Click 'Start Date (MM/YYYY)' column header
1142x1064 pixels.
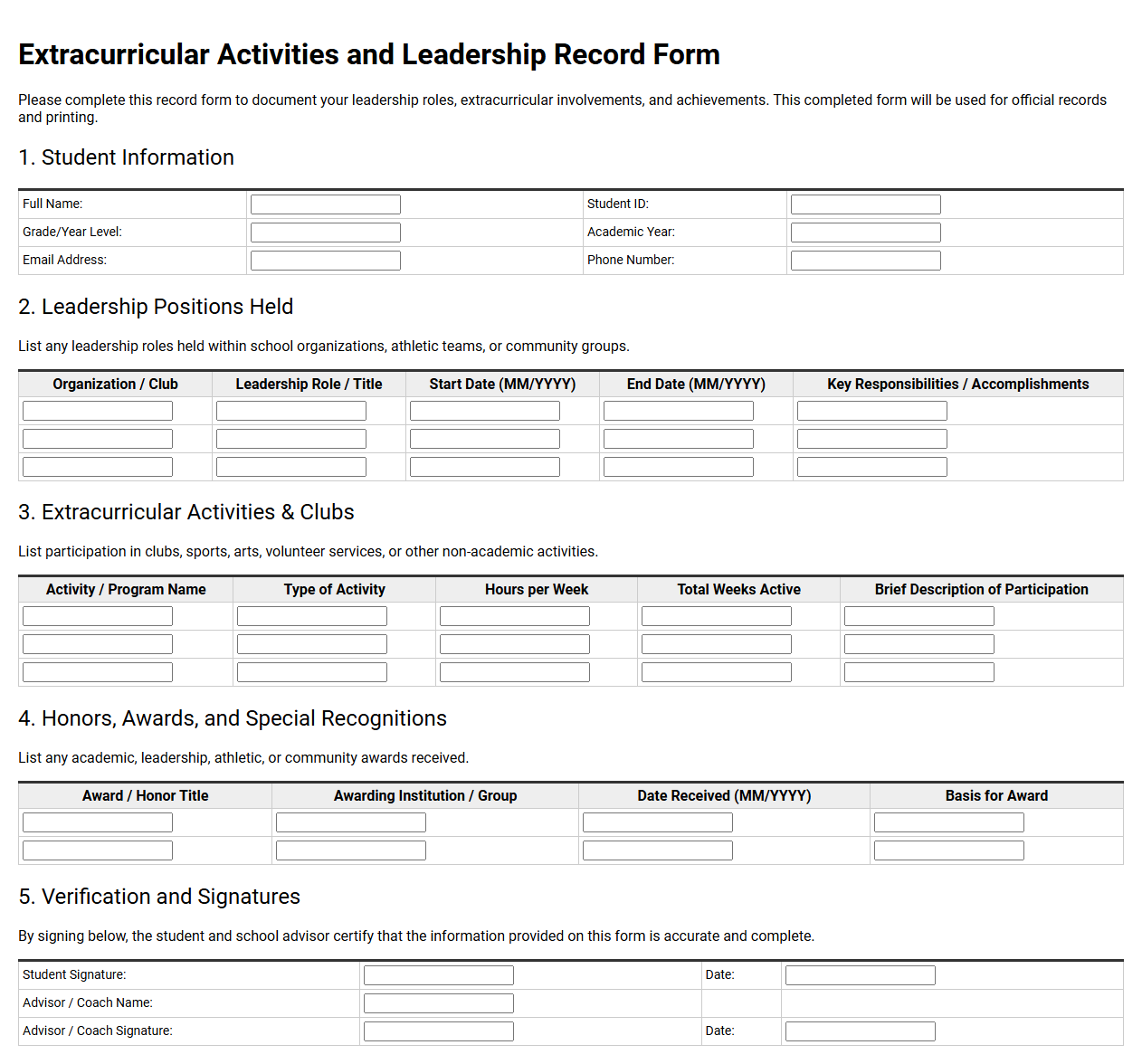click(x=502, y=385)
